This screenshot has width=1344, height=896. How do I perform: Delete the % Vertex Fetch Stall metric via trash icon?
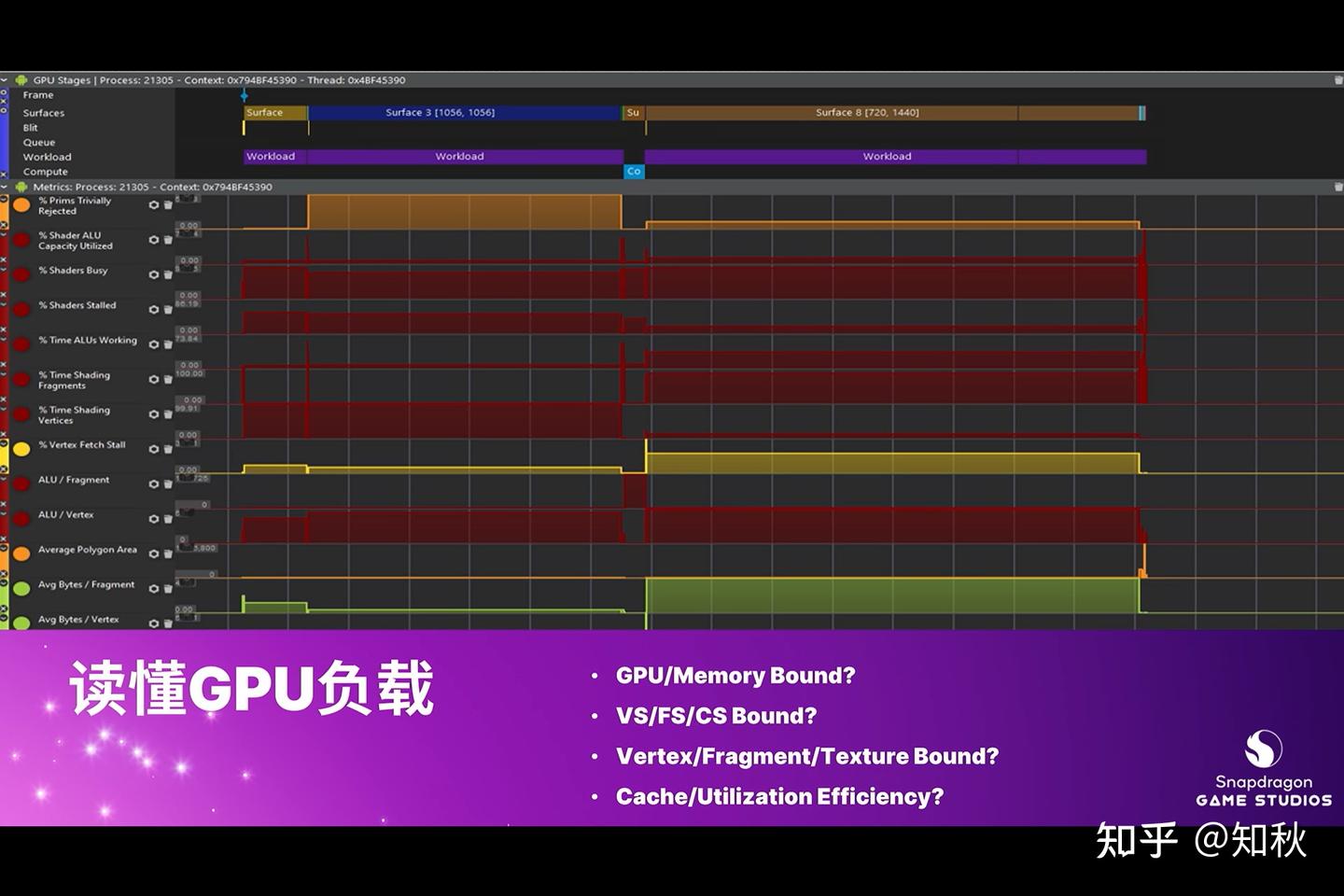click(169, 449)
